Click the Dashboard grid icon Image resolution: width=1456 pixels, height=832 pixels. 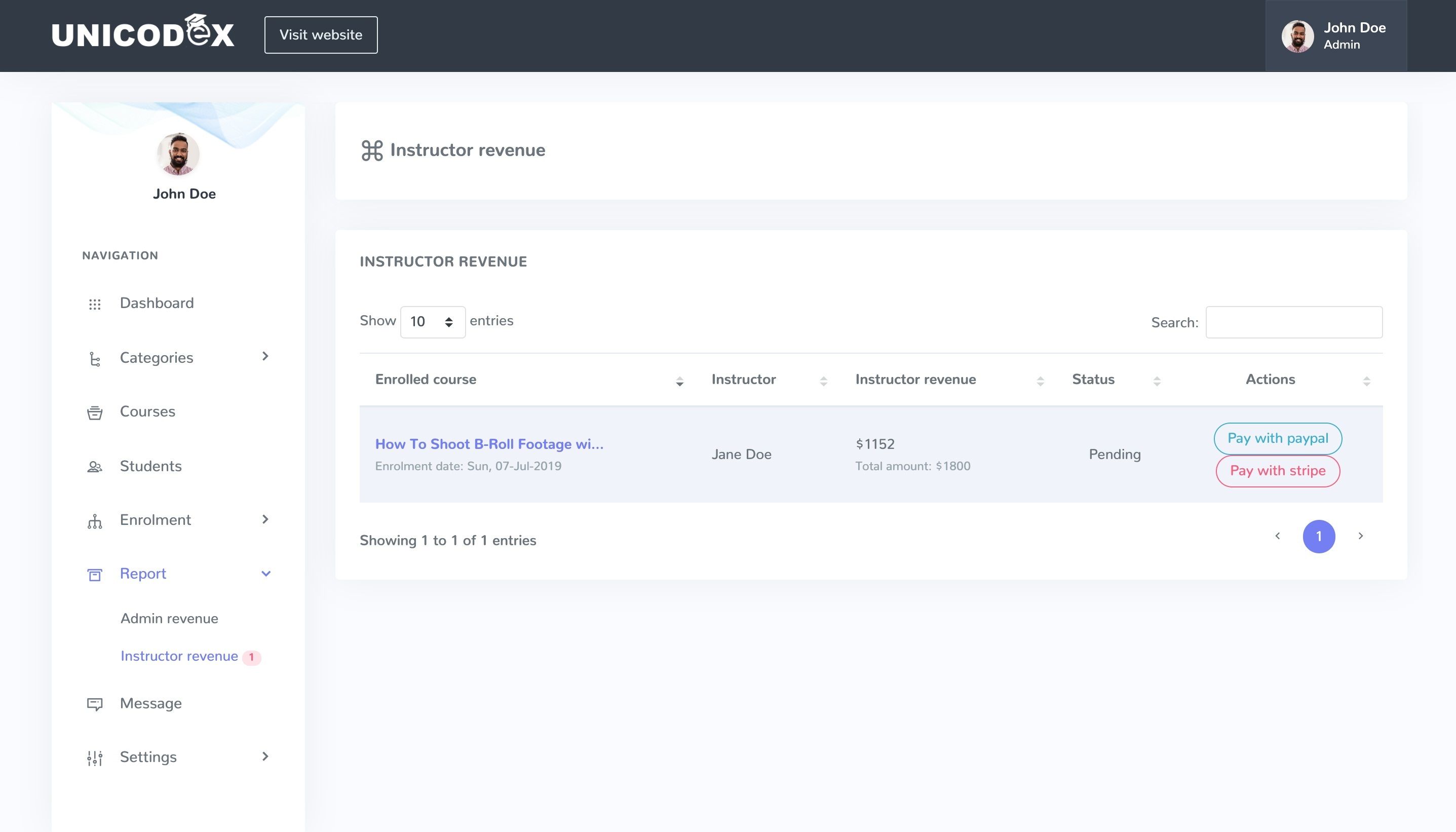95,304
